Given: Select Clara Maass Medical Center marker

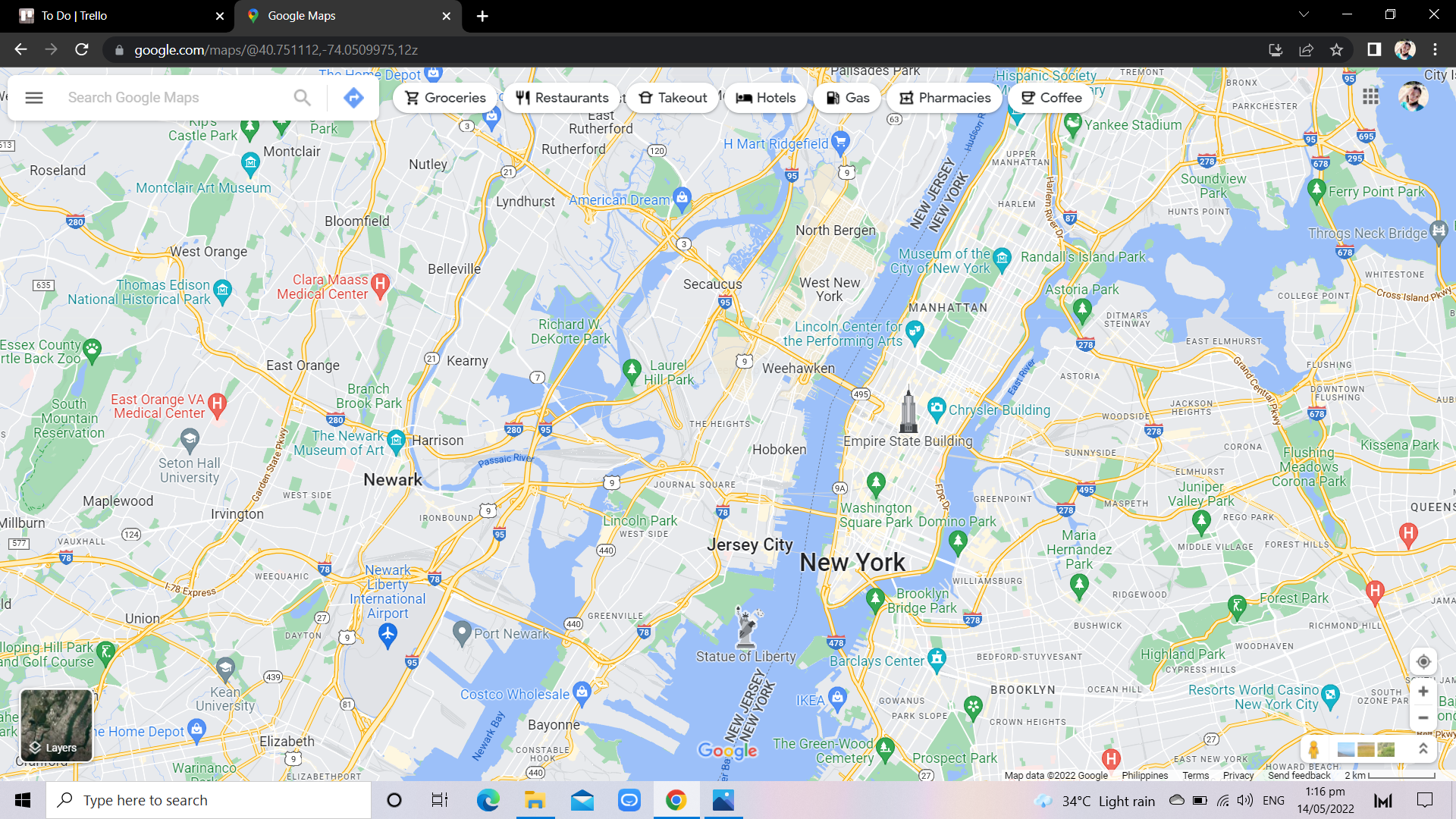Looking at the screenshot, I should [380, 285].
